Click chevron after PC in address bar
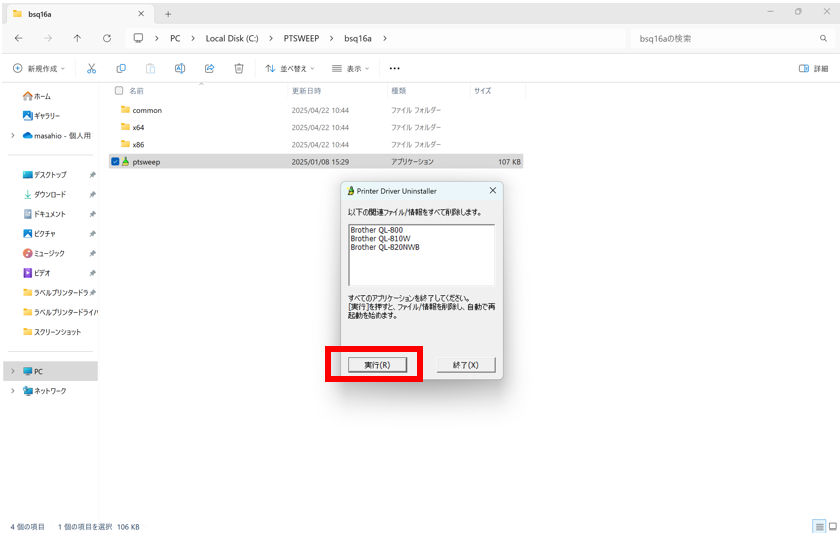Screen dimensions: 840x533 point(193,39)
